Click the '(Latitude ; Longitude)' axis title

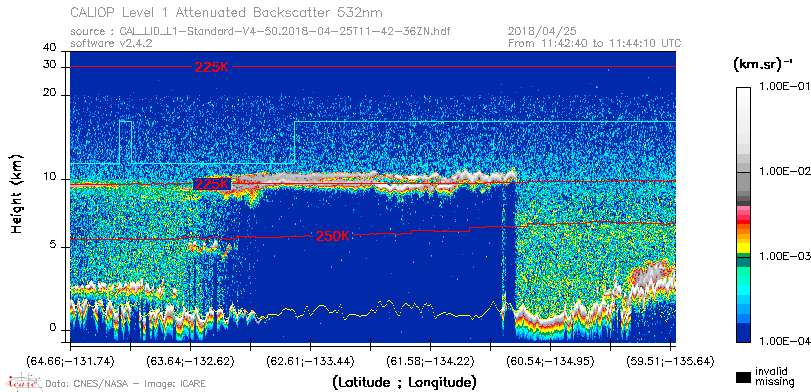[404, 383]
